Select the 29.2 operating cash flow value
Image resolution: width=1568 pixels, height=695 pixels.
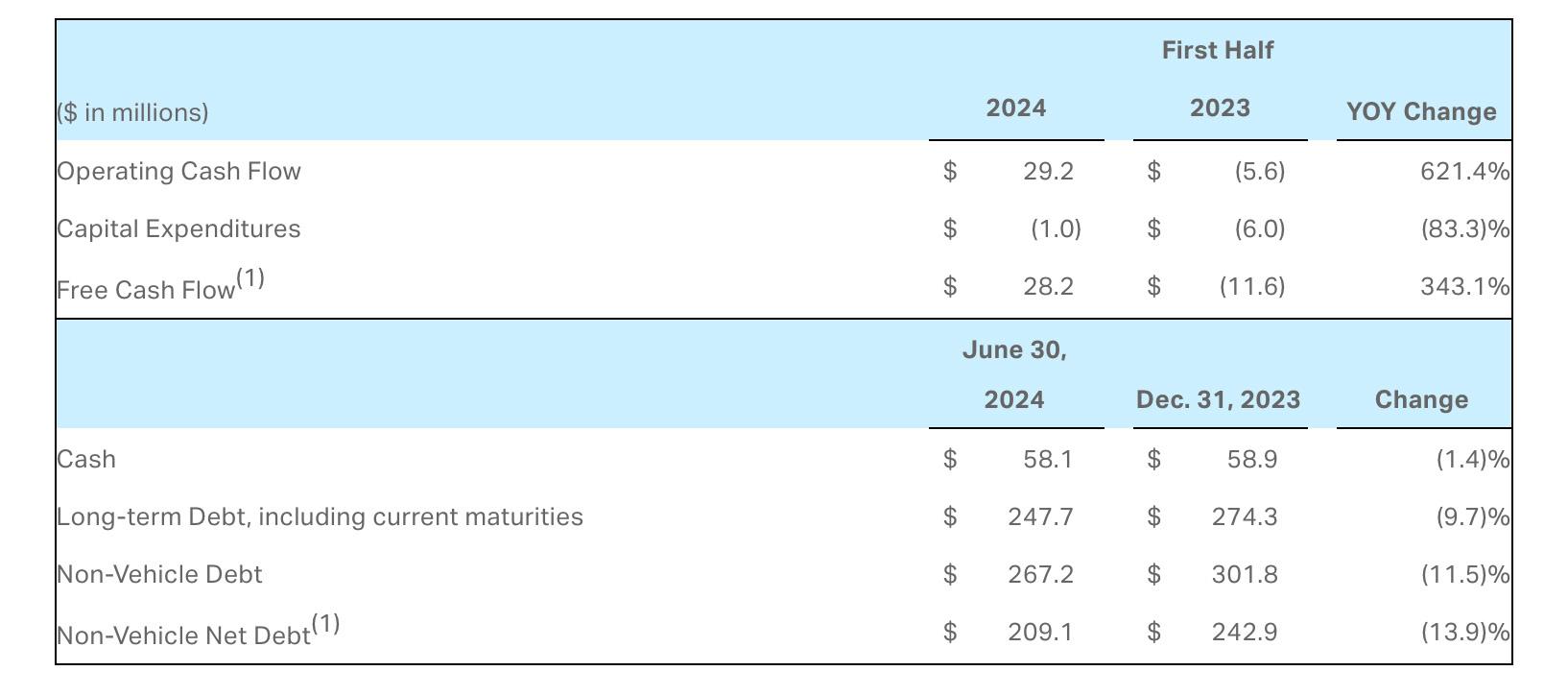[1048, 171]
